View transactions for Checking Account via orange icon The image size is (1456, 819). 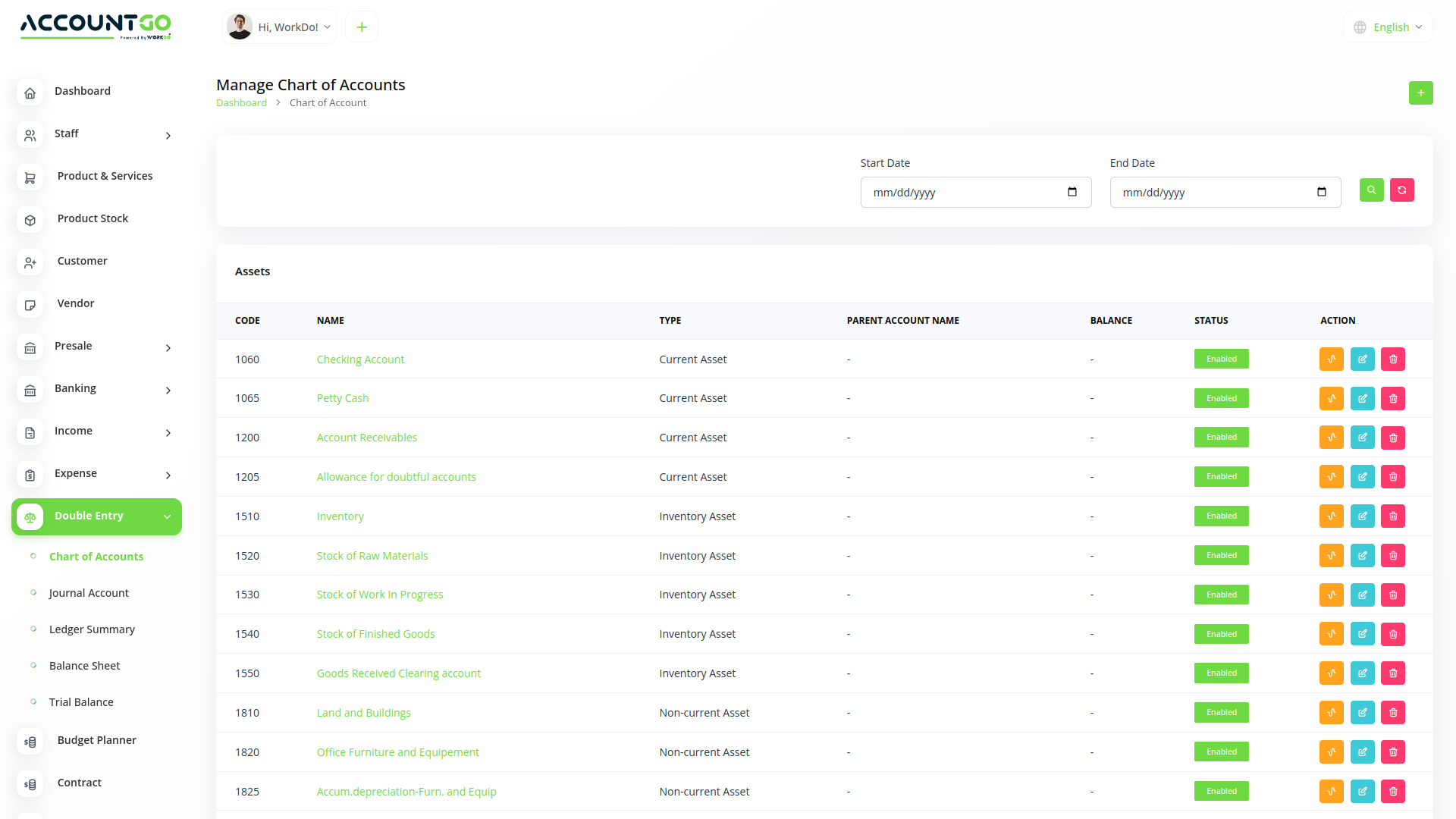(x=1331, y=359)
